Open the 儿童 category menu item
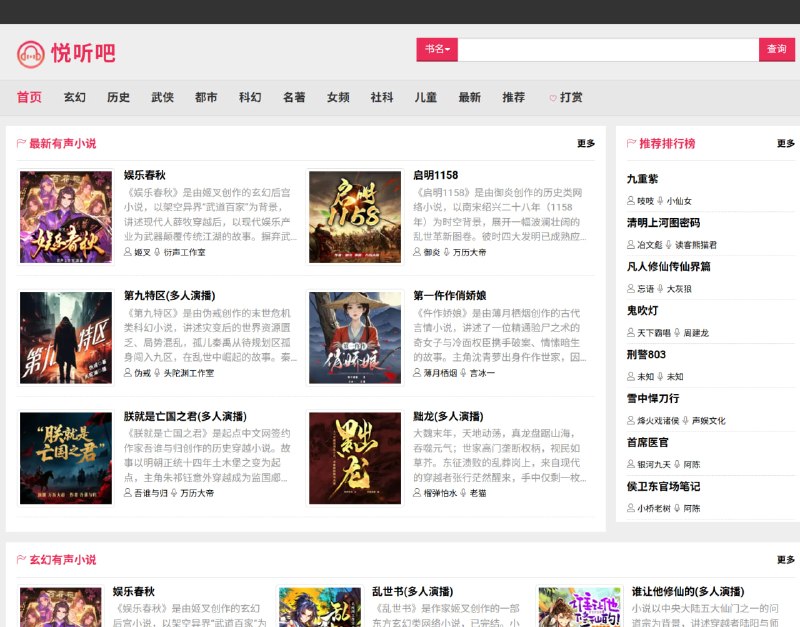 tap(426, 97)
